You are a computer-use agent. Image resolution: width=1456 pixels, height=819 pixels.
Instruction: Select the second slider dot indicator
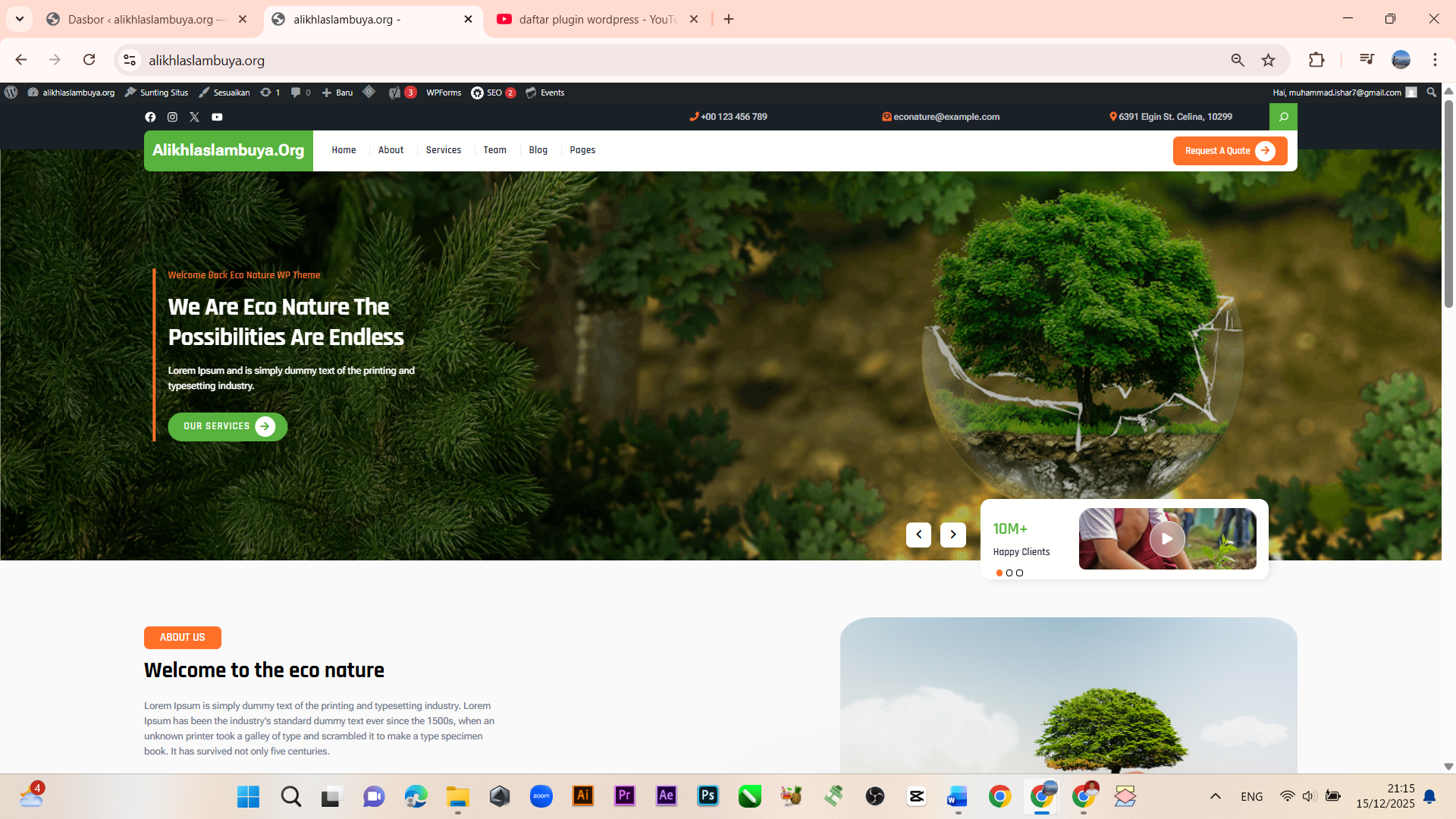[x=1009, y=573]
